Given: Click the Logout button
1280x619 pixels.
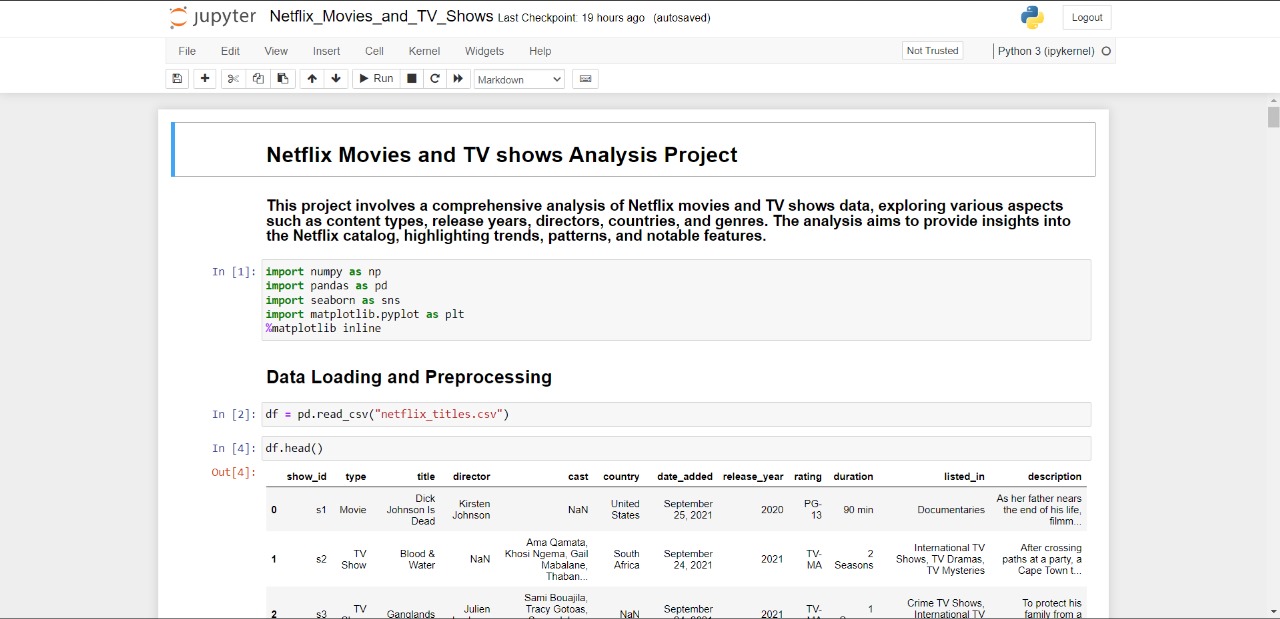Looking at the screenshot, I should (1087, 17).
